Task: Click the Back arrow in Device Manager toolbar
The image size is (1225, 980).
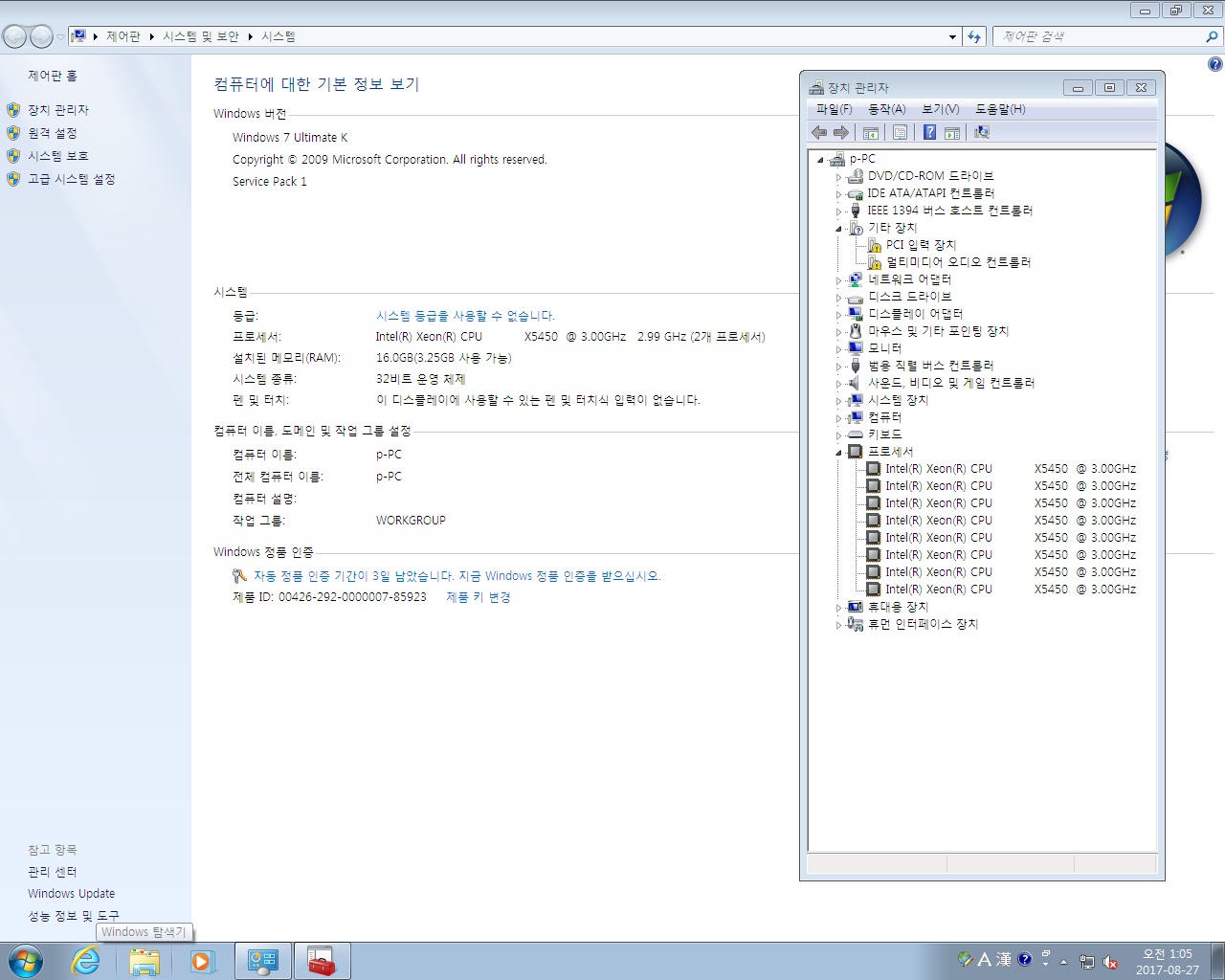Action: (x=819, y=133)
